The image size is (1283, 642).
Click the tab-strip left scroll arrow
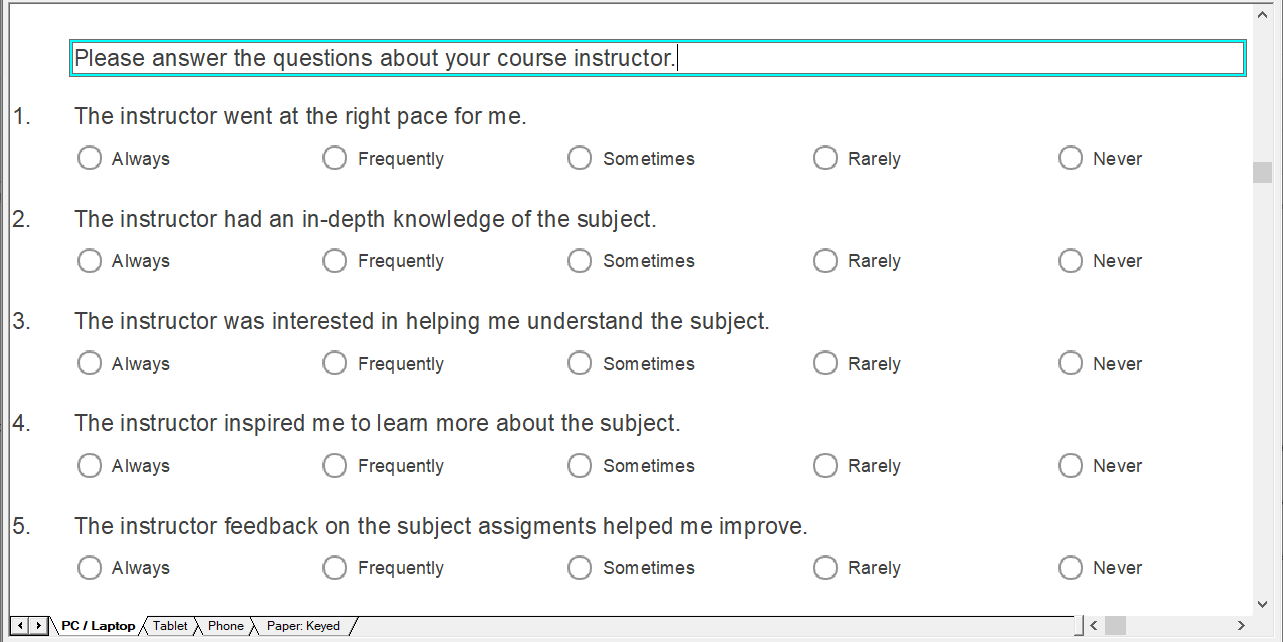coord(22,625)
